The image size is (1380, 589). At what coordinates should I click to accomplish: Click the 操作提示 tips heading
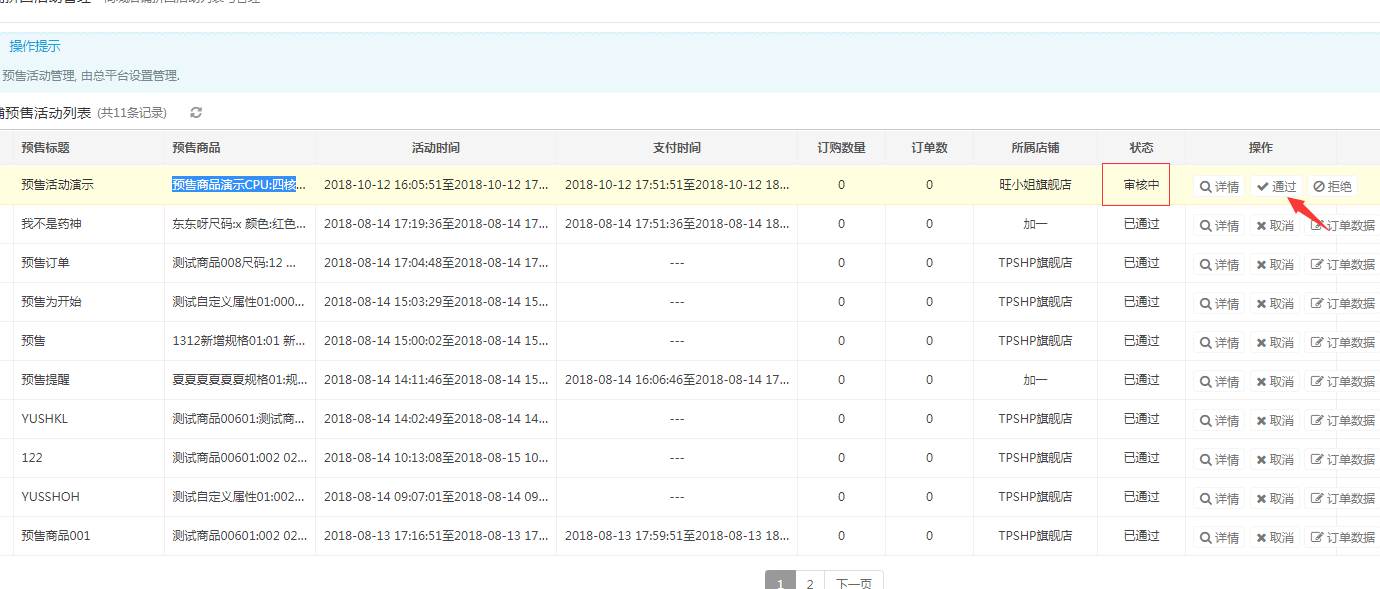coord(35,46)
